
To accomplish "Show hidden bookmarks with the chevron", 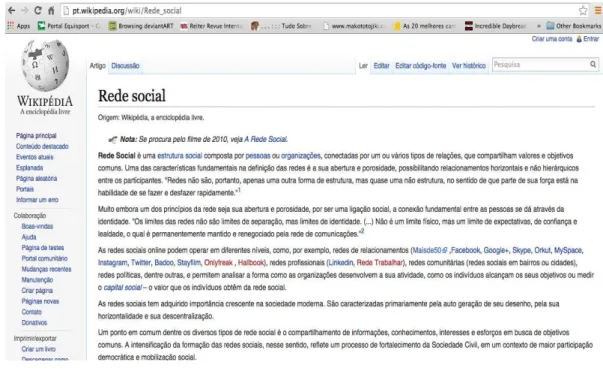I will [x=539, y=26].
